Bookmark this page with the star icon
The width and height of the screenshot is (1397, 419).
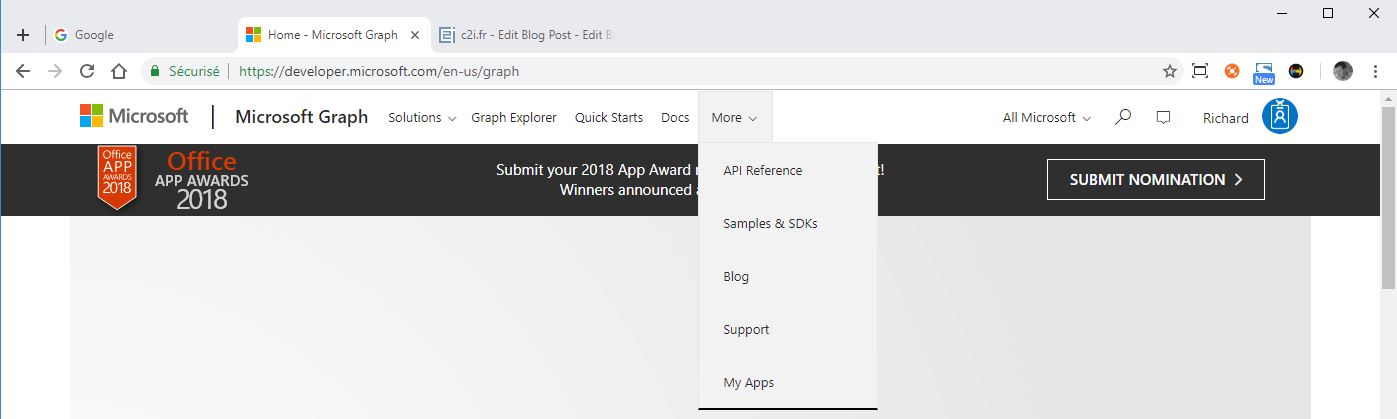tap(1169, 71)
